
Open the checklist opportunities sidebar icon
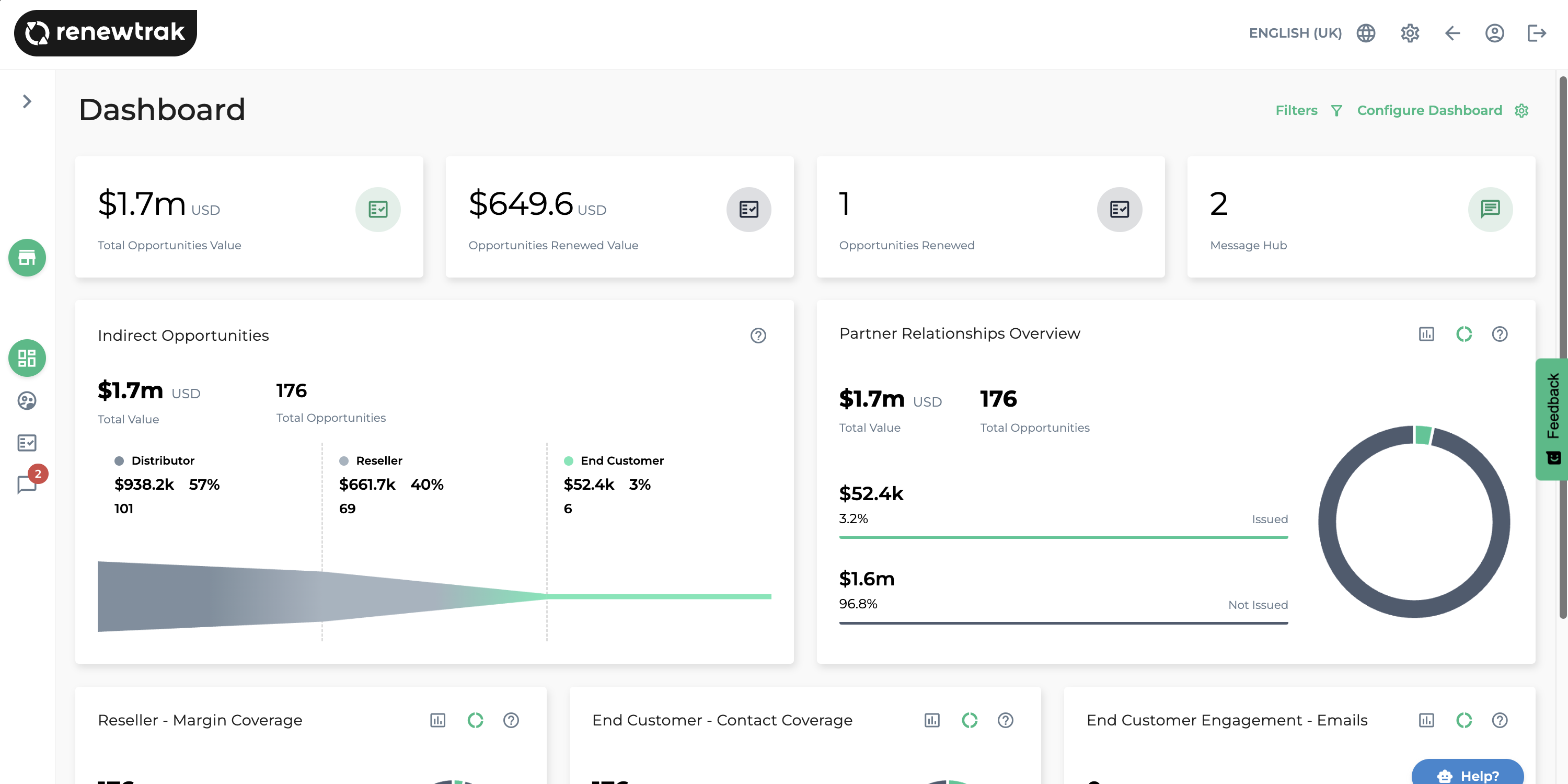(27, 443)
